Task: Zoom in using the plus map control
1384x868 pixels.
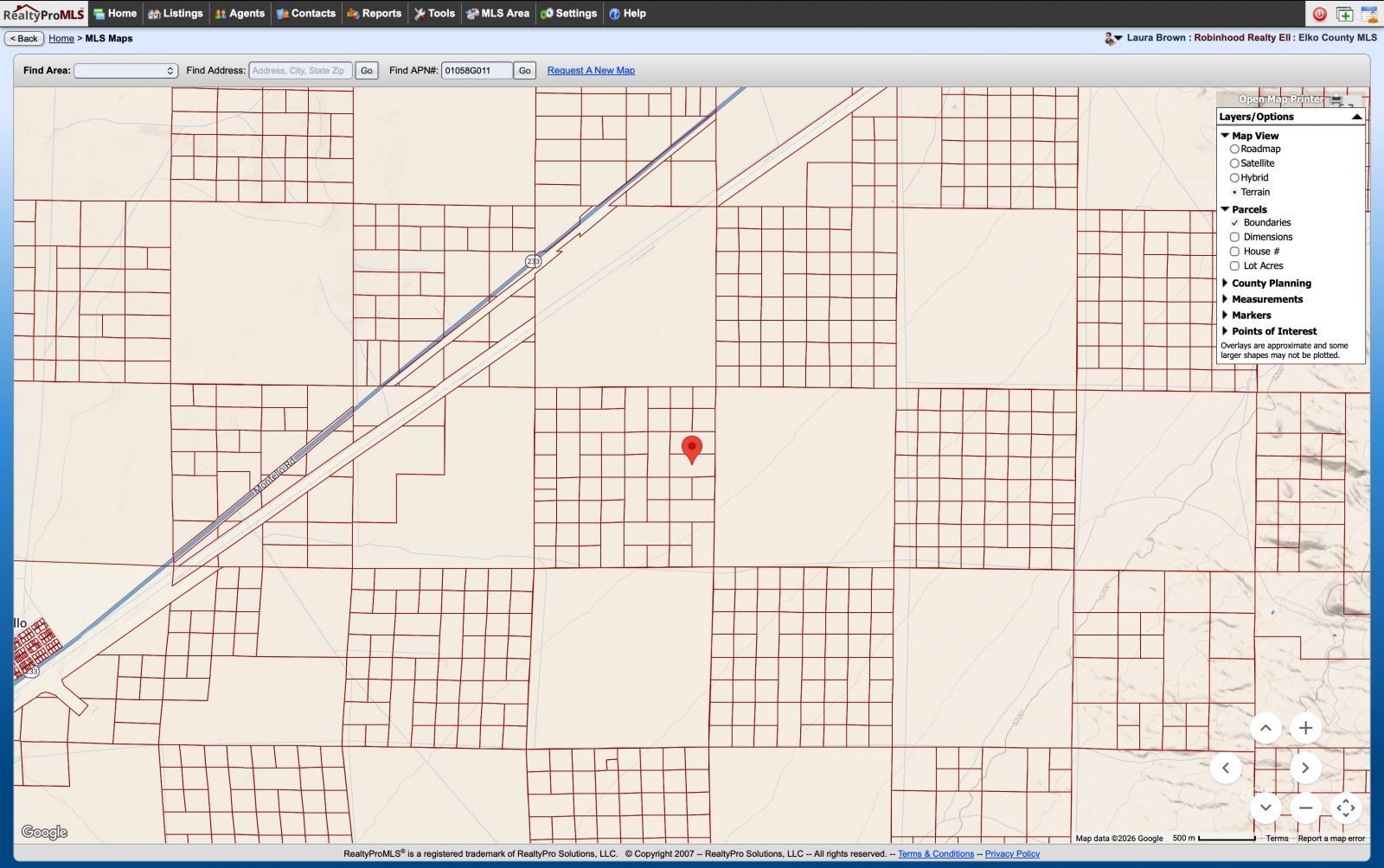Action: point(1305,727)
